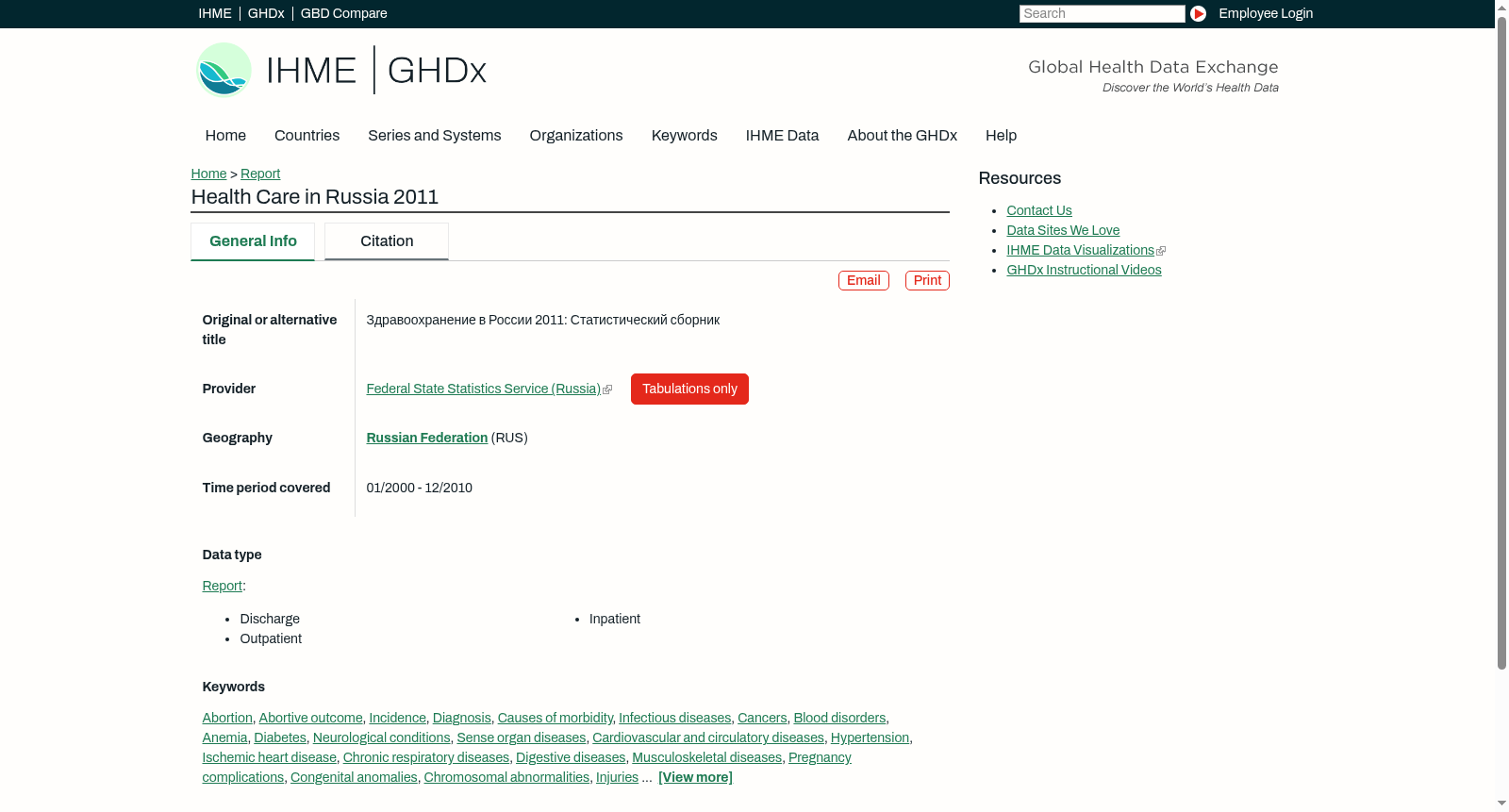
Task: Click the Tabulations only badge
Action: pos(689,389)
